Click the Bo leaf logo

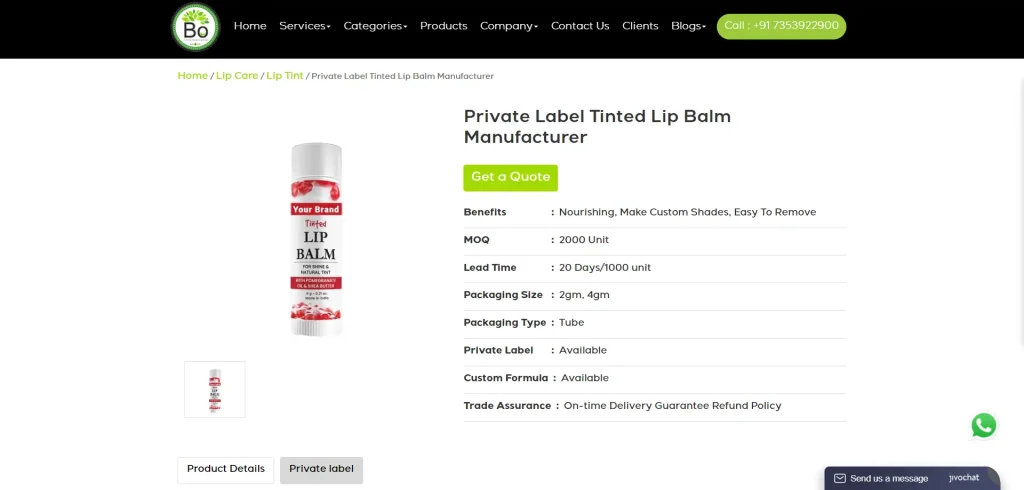[x=195, y=27]
